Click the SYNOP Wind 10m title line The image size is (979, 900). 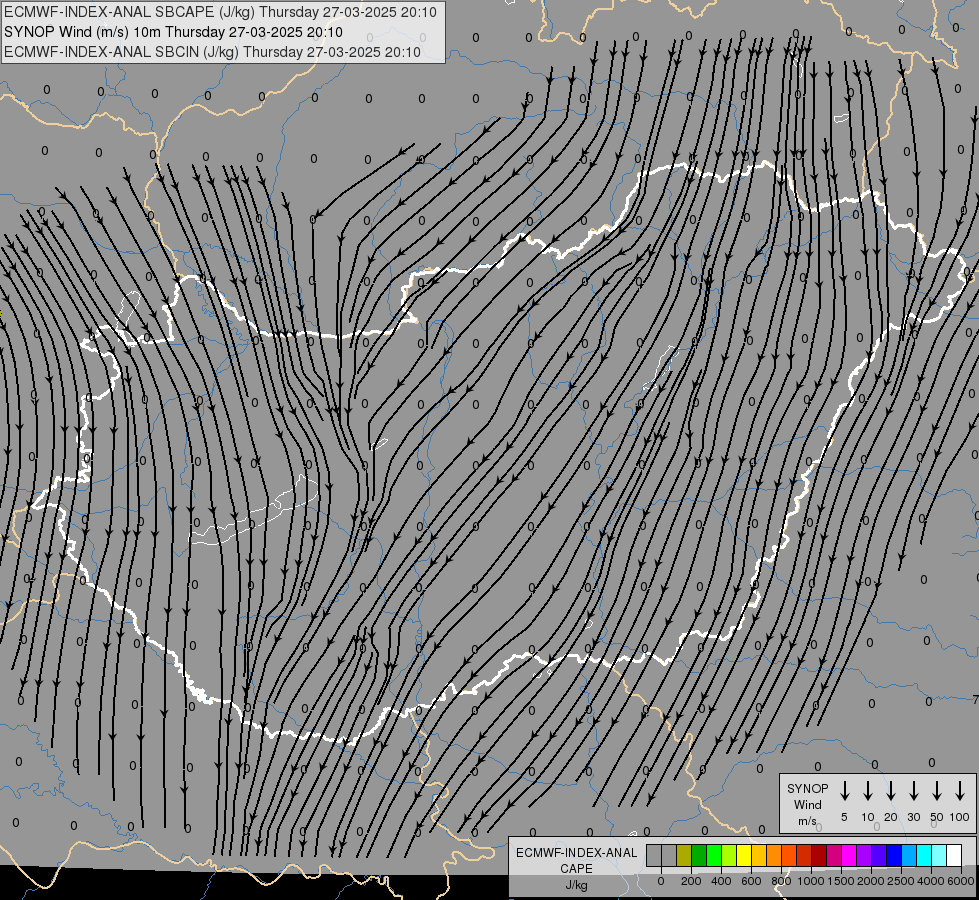(x=174, y=32)
